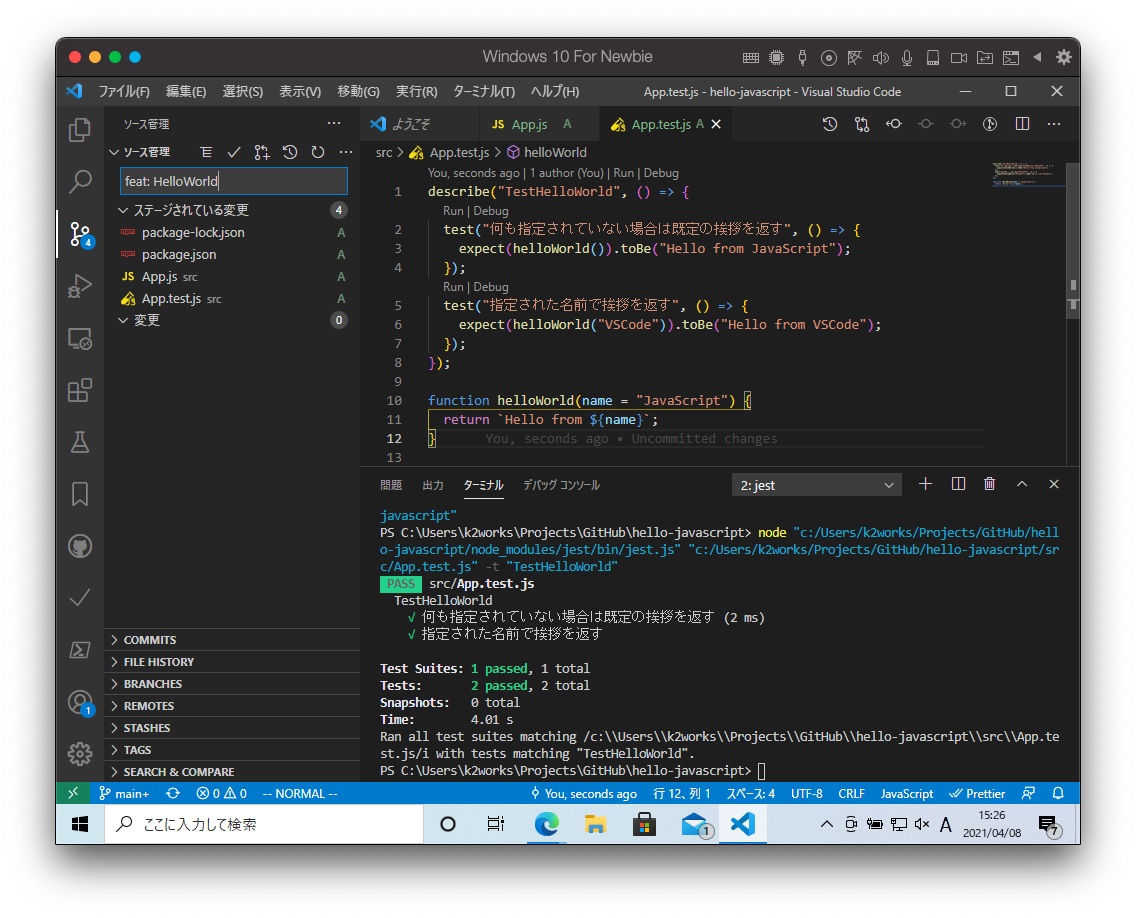Switch to the App.js editor tab
This screenshot has width=1136, height=918.
coord(529,124)
